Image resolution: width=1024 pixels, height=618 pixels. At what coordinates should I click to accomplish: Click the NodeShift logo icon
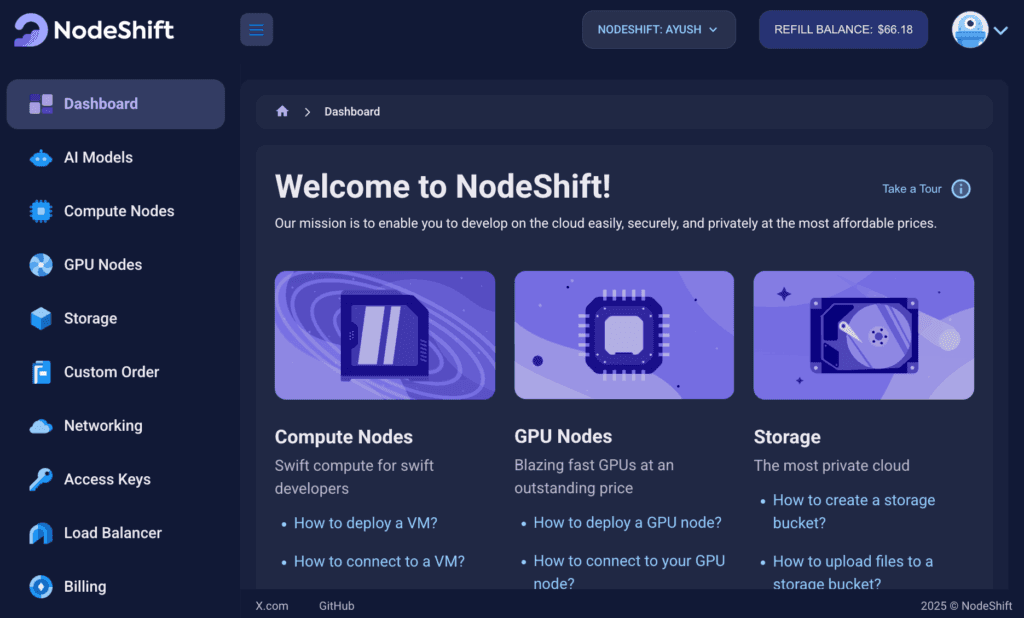[x=31, y=30]
